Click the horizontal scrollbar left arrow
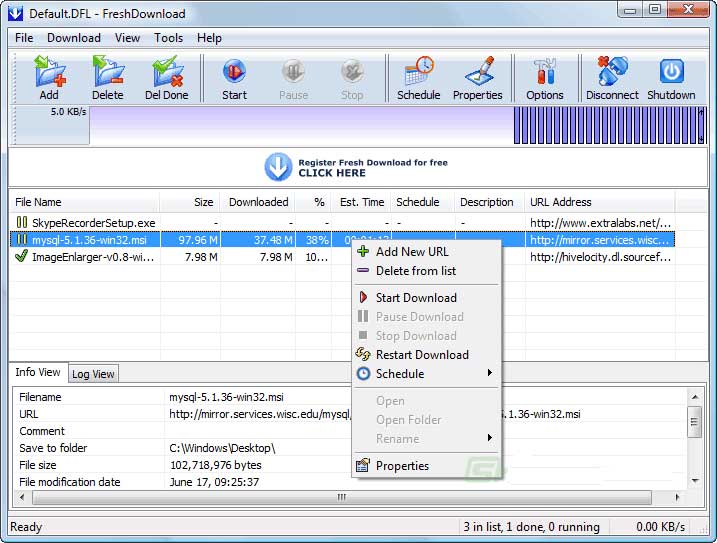717x543 pixels. 22,497
